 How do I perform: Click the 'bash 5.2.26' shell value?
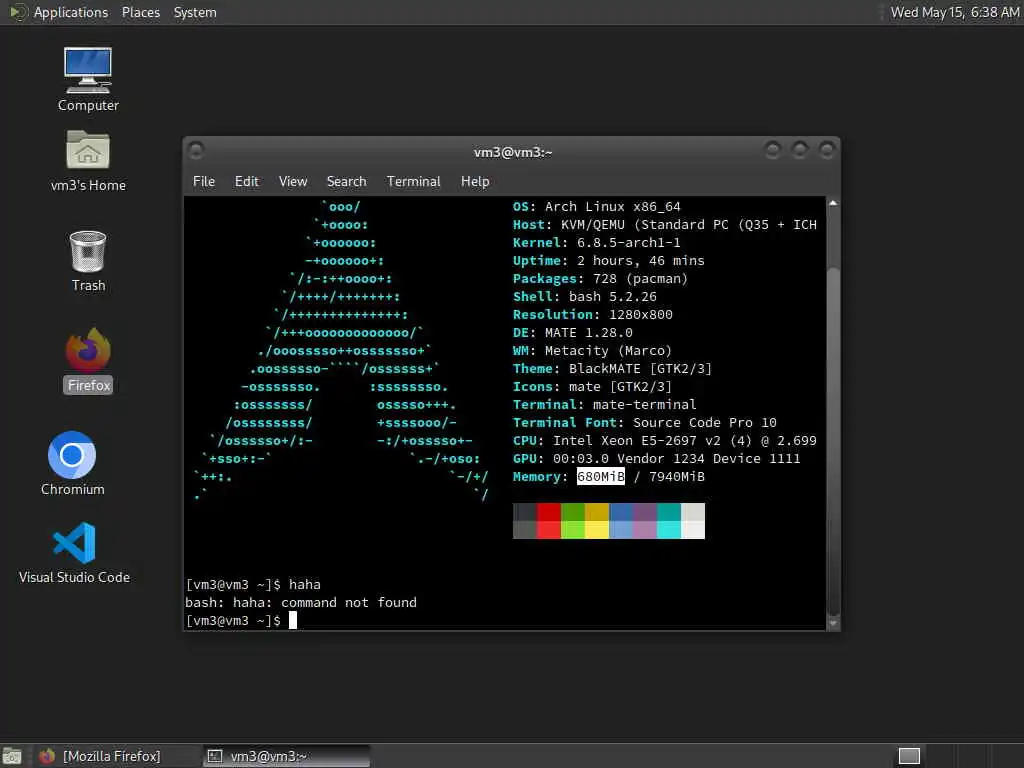613,296
